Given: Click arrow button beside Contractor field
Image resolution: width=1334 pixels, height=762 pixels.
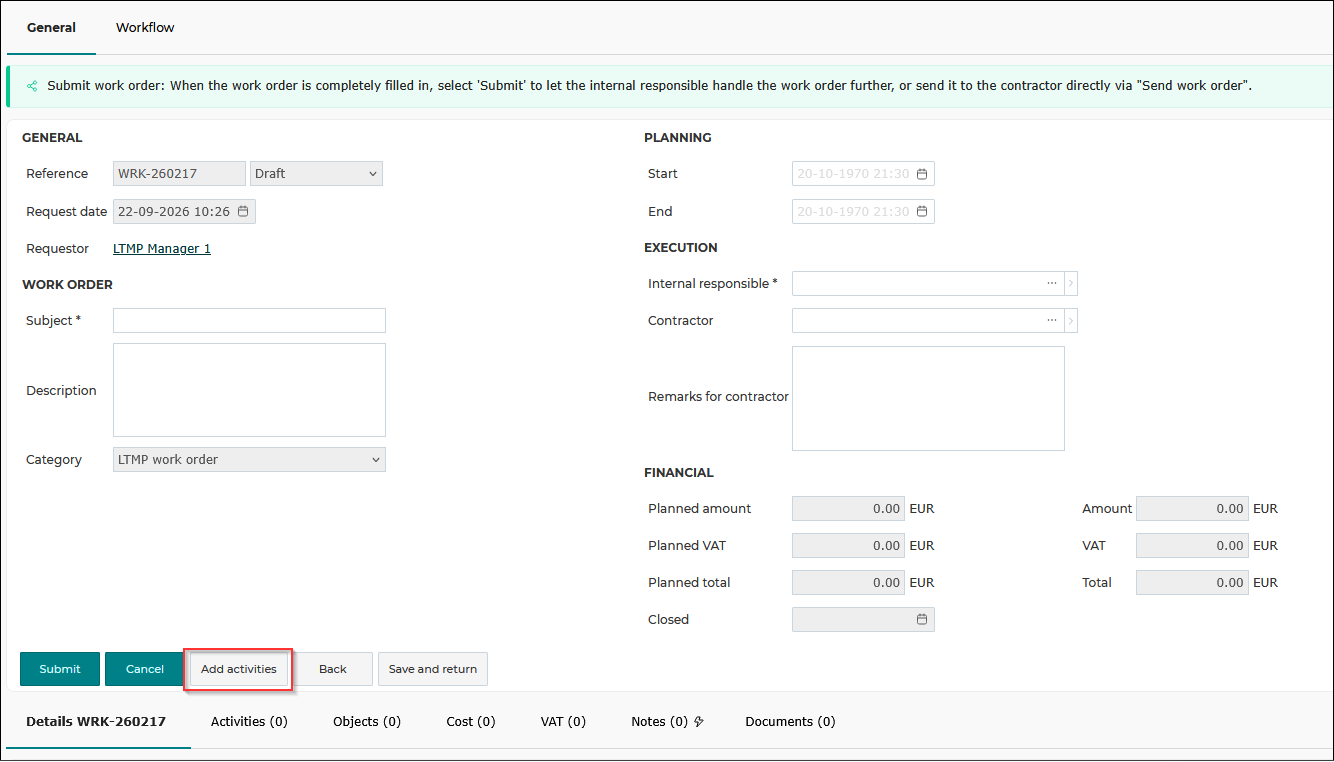Looking at the screenshot, I should click(x=1071, y=321).
